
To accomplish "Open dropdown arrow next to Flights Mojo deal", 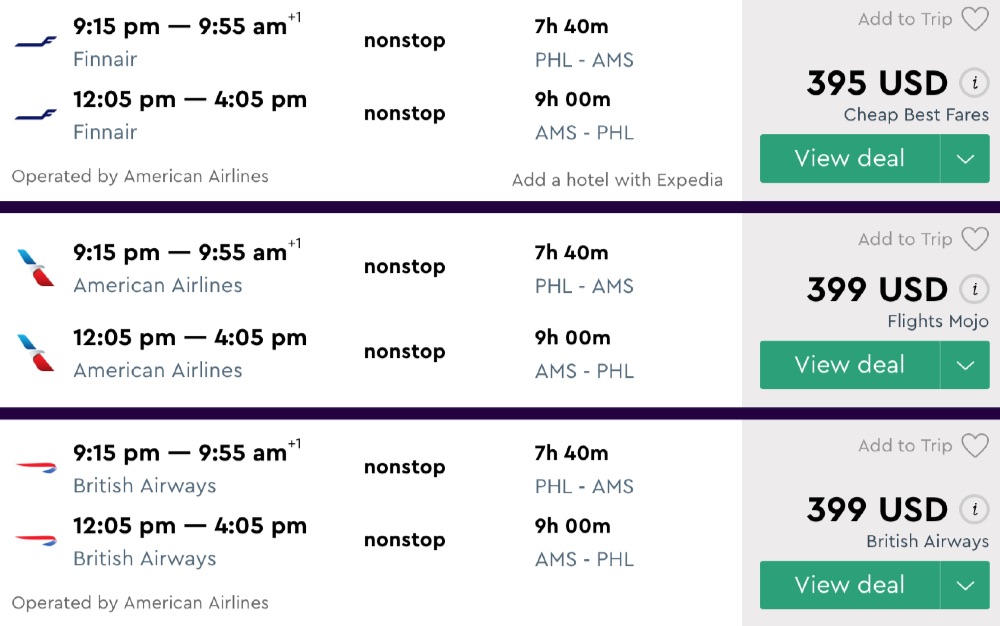I will click(x=965, y=365).
